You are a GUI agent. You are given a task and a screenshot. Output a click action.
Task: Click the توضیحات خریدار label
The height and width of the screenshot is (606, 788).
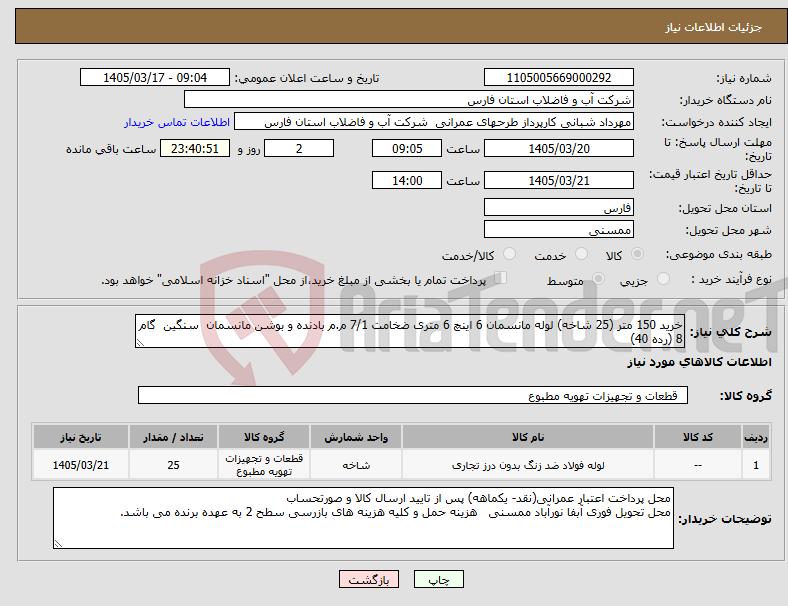point(725,519)
